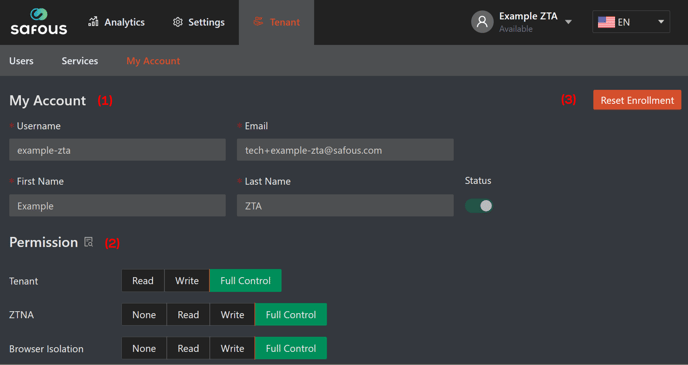Click the Tenant permission row label
688x365 pixels.
[x=23, y=281]
